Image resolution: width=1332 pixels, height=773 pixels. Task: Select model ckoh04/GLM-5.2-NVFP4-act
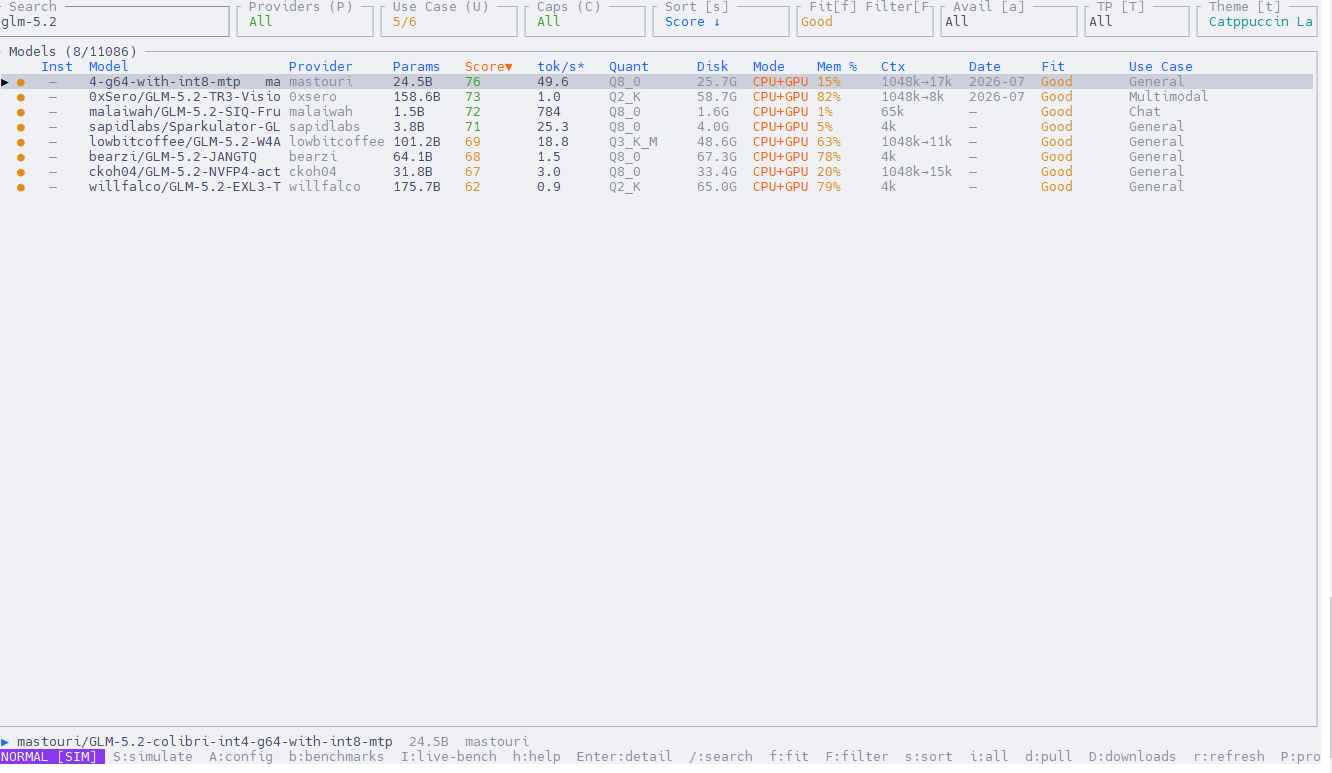tap(185, 172)
